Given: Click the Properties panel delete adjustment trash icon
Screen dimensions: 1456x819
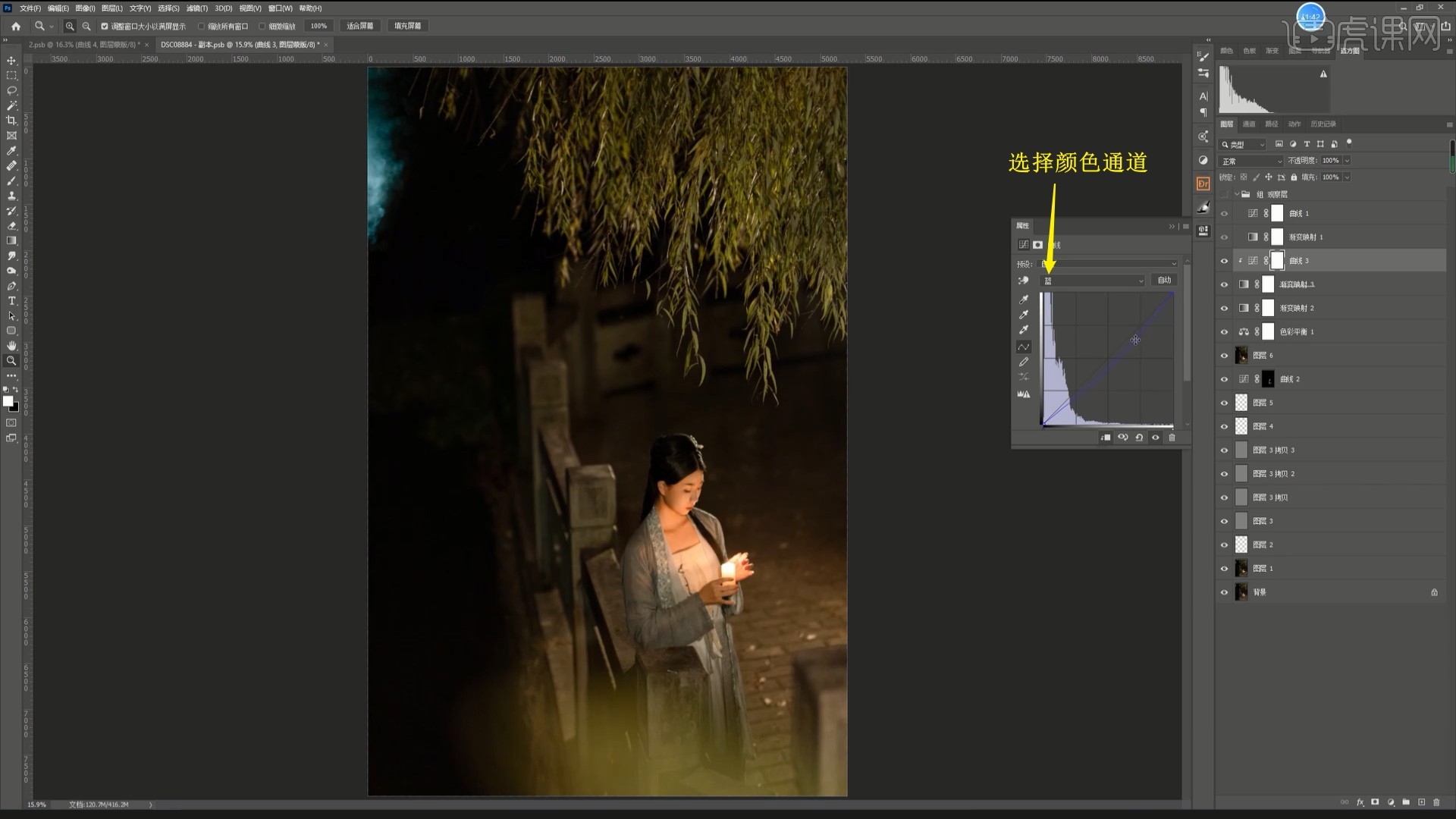Looking at the screenshot, I should click(x=1172, y=438).
